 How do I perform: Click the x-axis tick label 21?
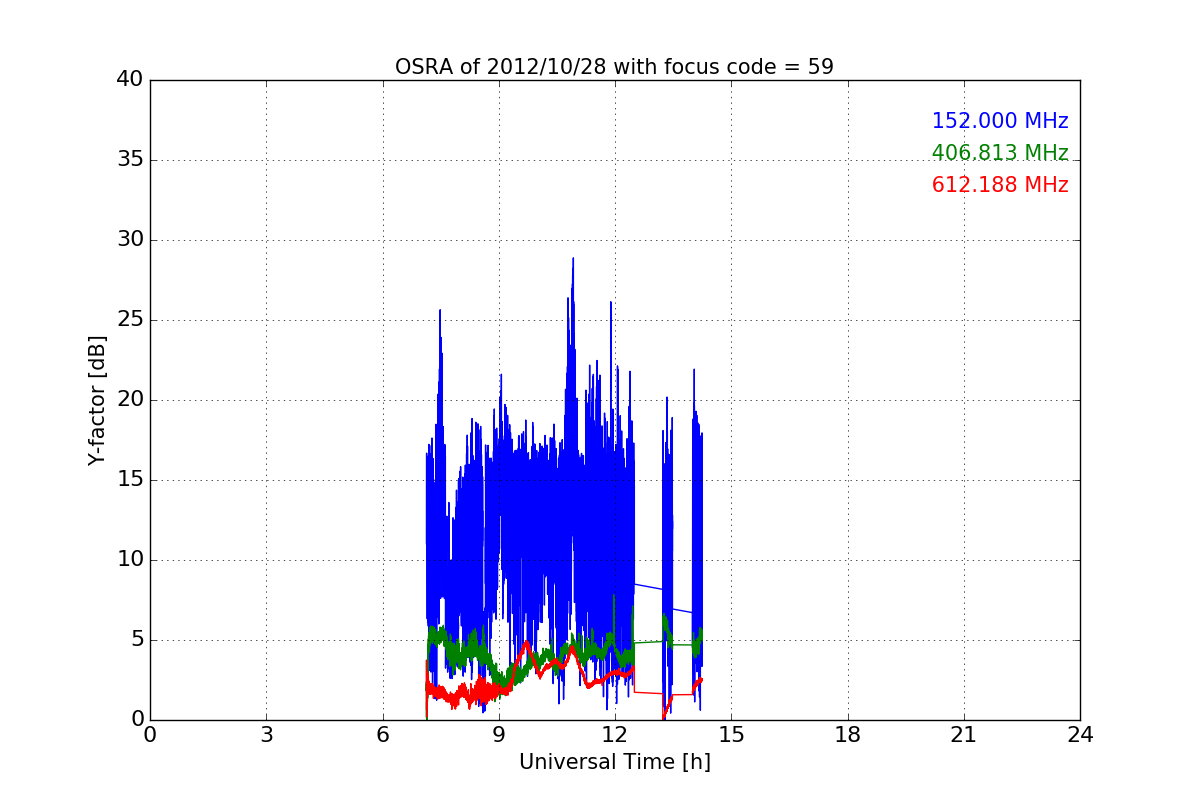[964, 735]
